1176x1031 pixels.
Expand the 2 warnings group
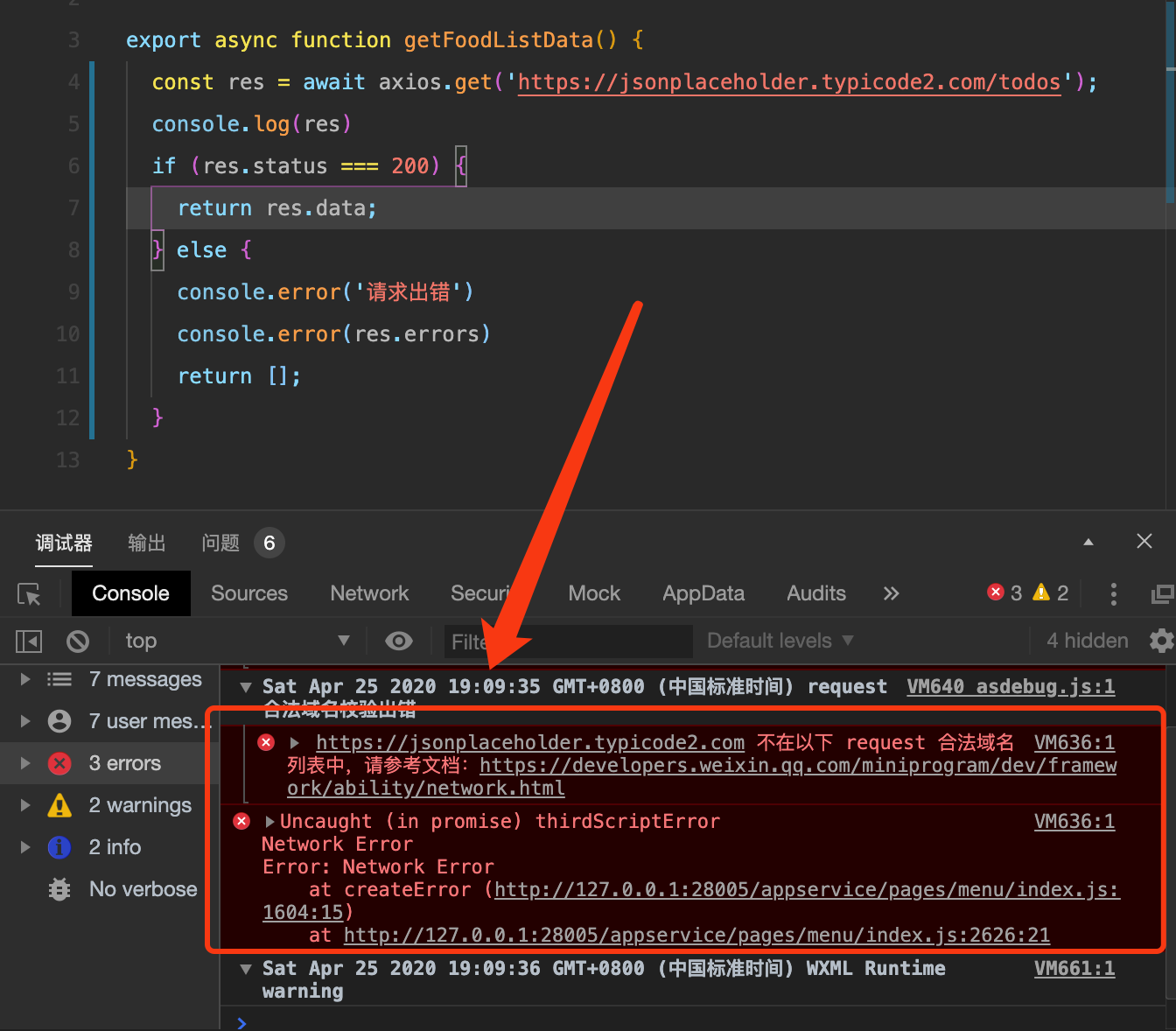point(25,805)
